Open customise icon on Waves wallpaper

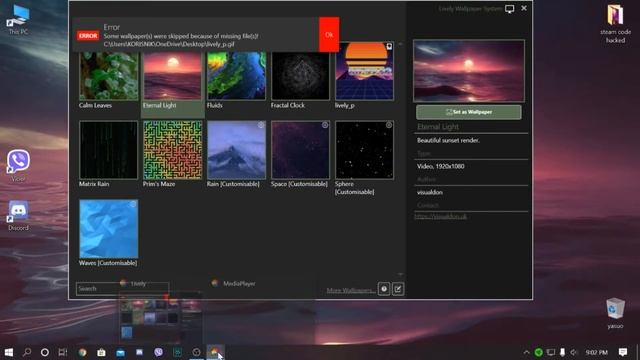click(133, 204)
